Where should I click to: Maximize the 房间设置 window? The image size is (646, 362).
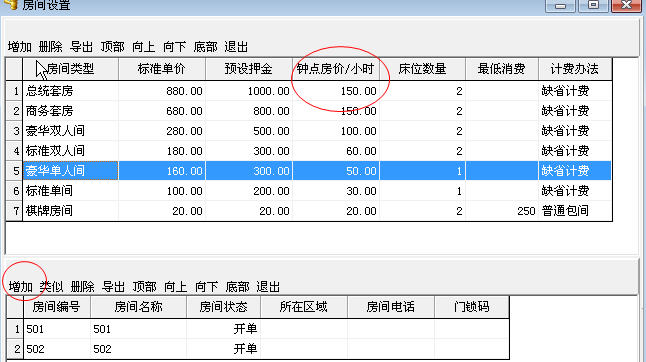tap(593, 5)
